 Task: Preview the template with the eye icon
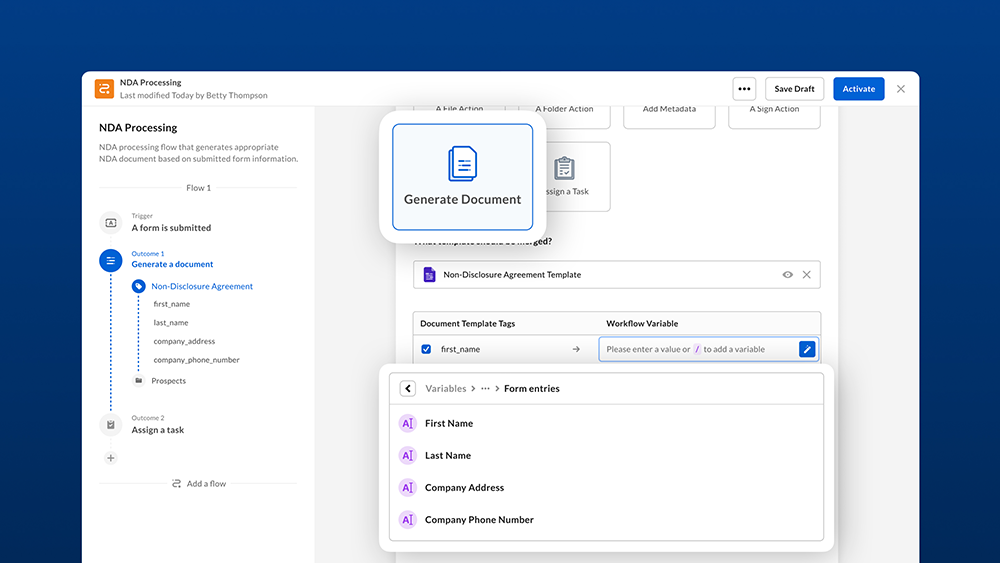pos(788,274)
